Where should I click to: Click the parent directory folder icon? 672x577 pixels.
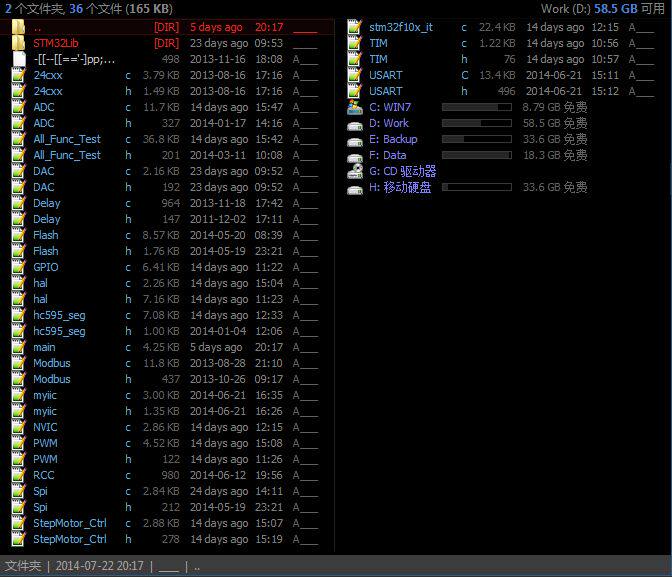click(18, 27)
